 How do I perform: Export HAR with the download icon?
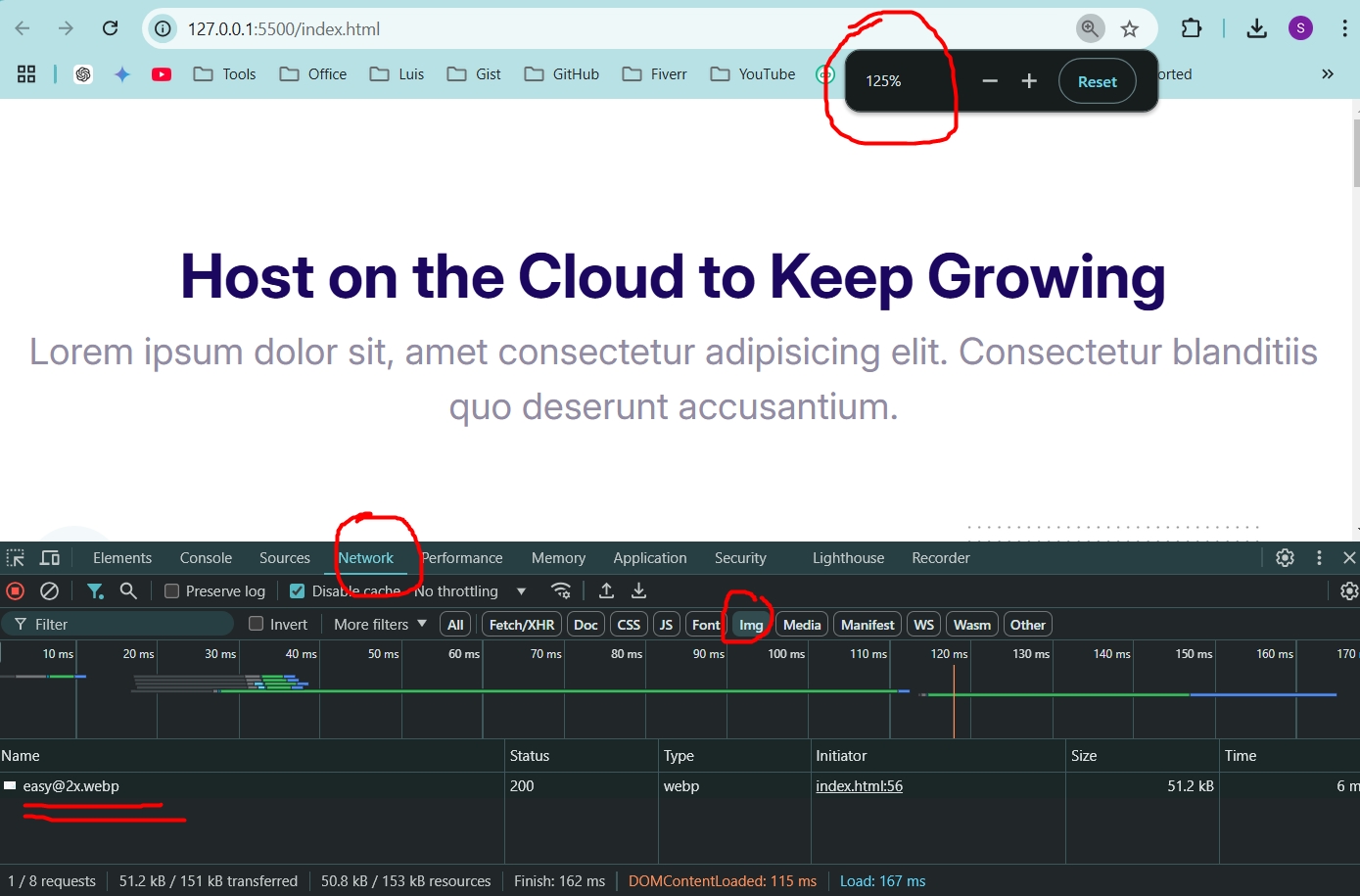click(x=639, y=590)
